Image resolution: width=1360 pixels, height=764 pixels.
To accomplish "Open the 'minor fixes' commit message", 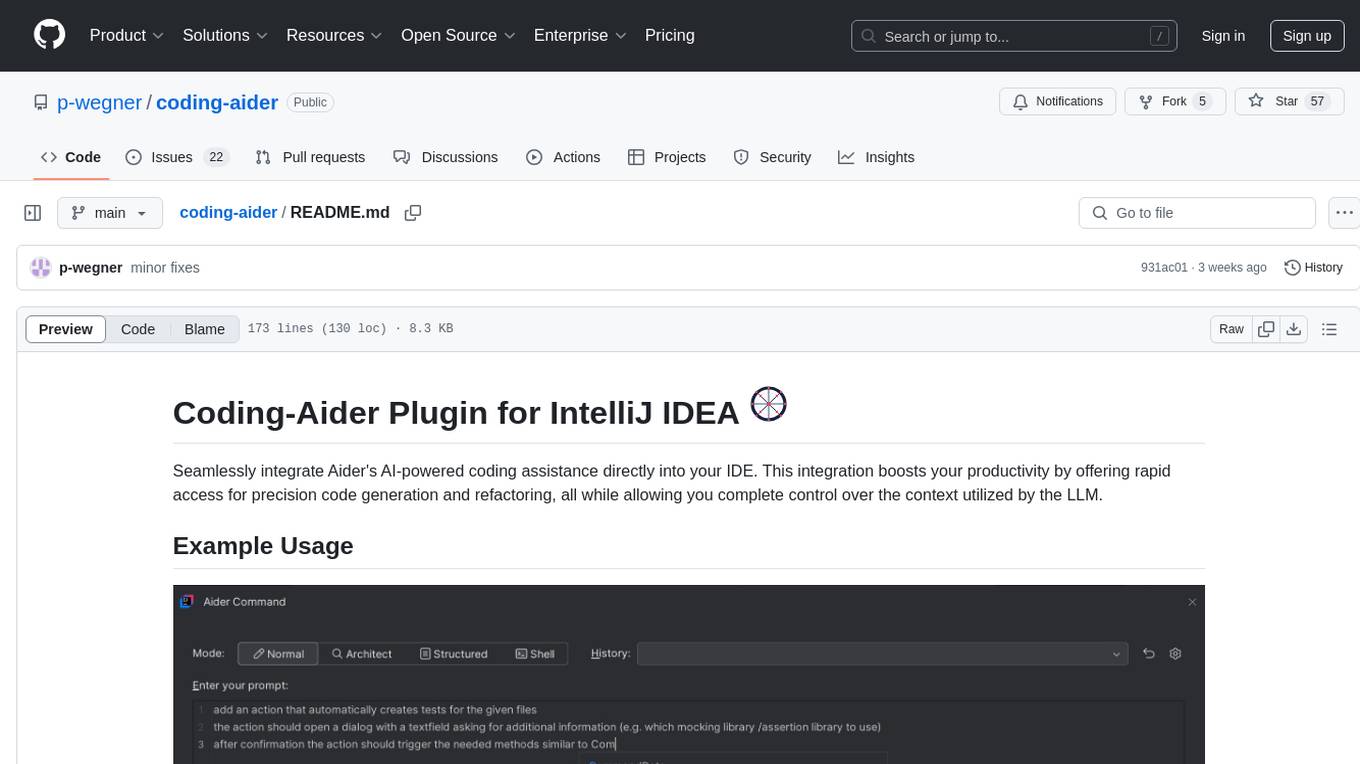I will 165,268.
